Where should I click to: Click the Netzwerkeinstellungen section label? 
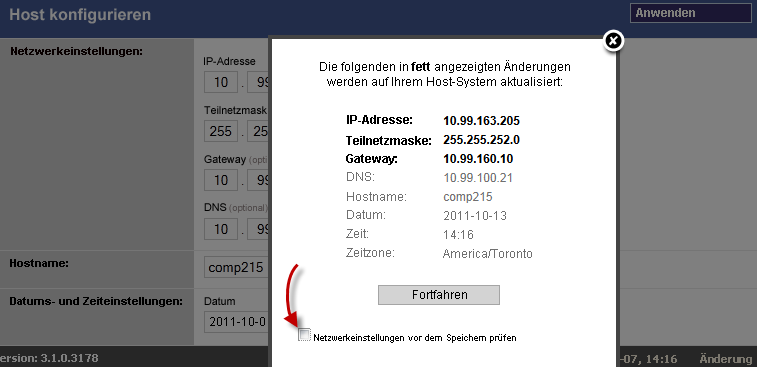[76, 51]
